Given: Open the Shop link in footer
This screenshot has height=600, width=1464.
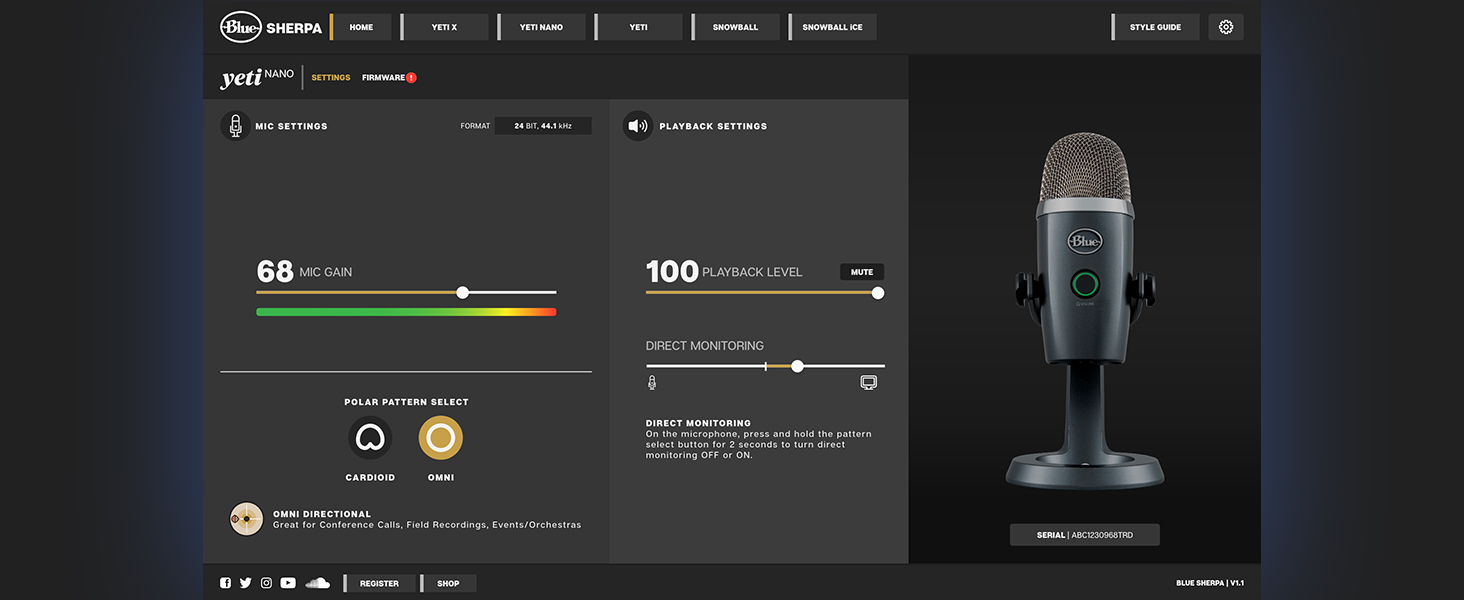Looking at the screenshot, I should pyautogui.click(x=449, y=583).
